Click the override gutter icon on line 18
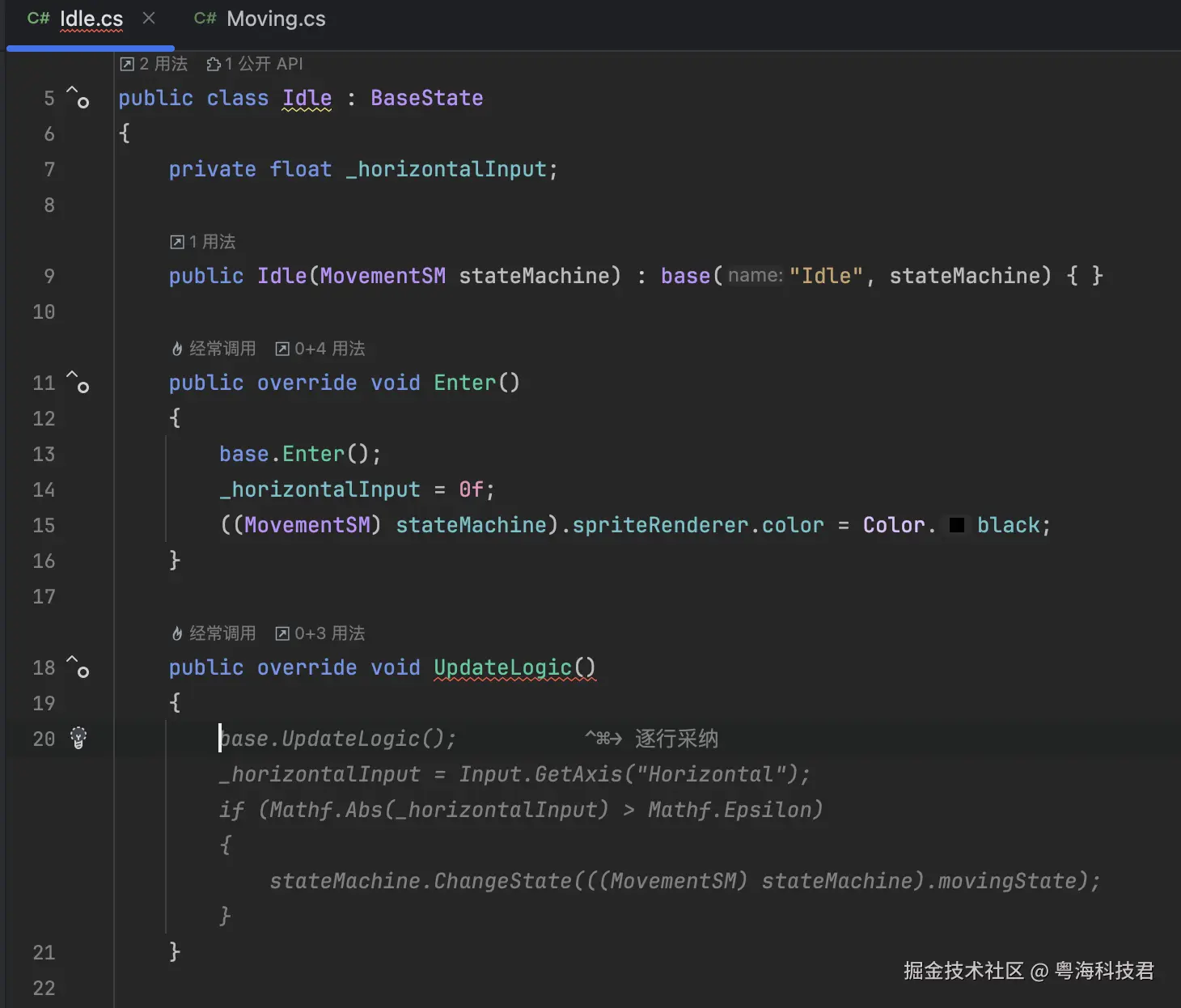The width and height of the screenshot is (1181, 1008). 78,667
